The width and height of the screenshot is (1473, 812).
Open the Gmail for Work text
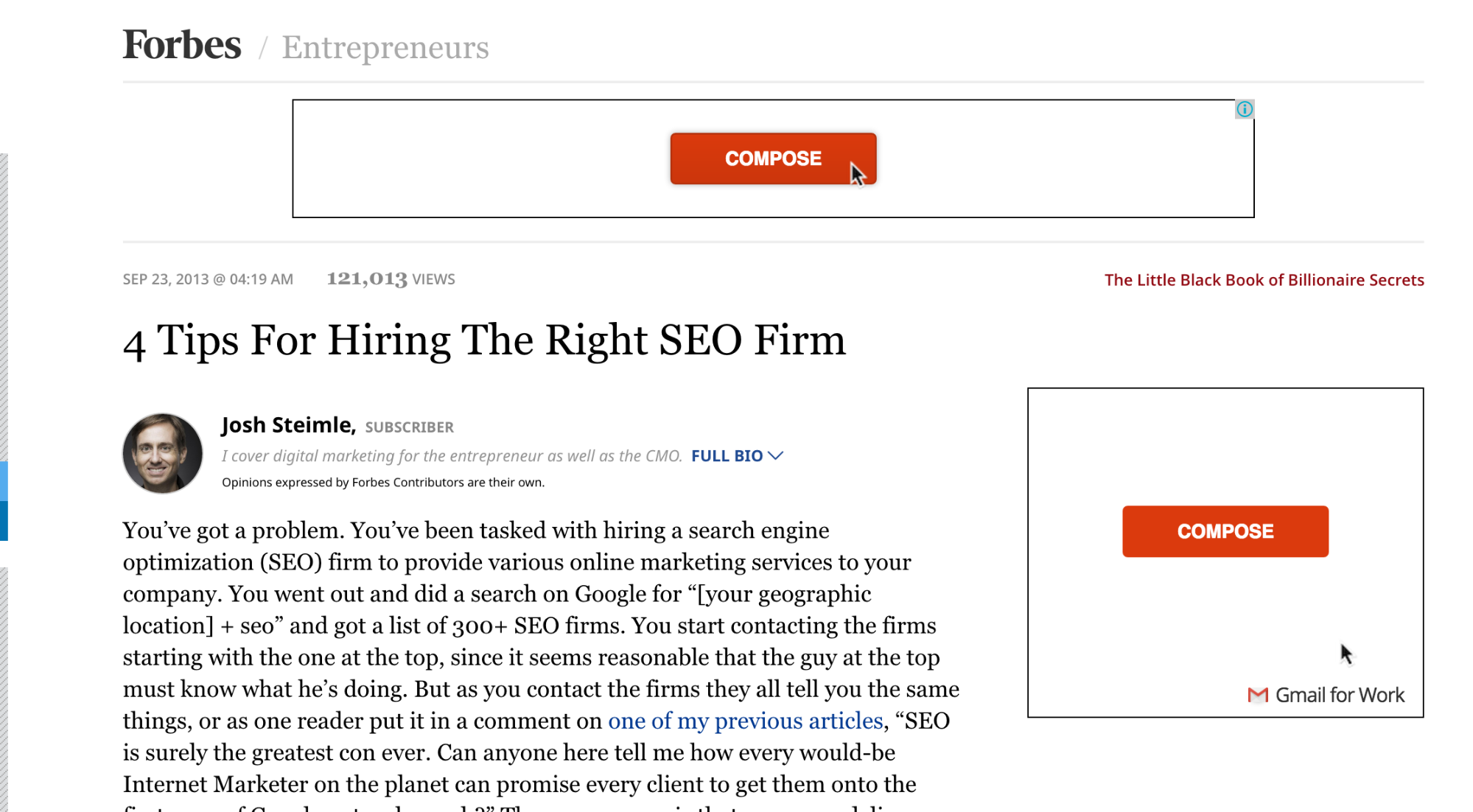(x=1340, y=695)
